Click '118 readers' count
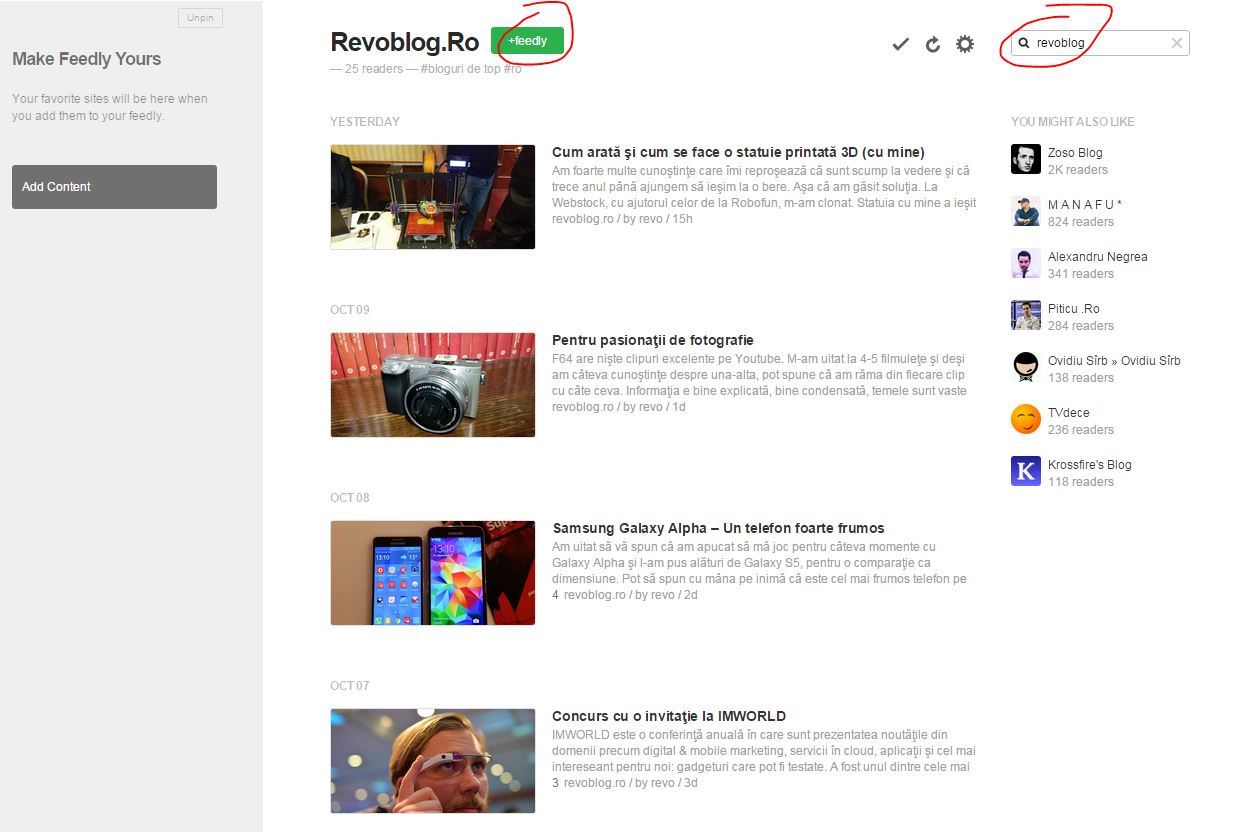This screenshot has height=832, width=1255. click(x=1081, y=482)
